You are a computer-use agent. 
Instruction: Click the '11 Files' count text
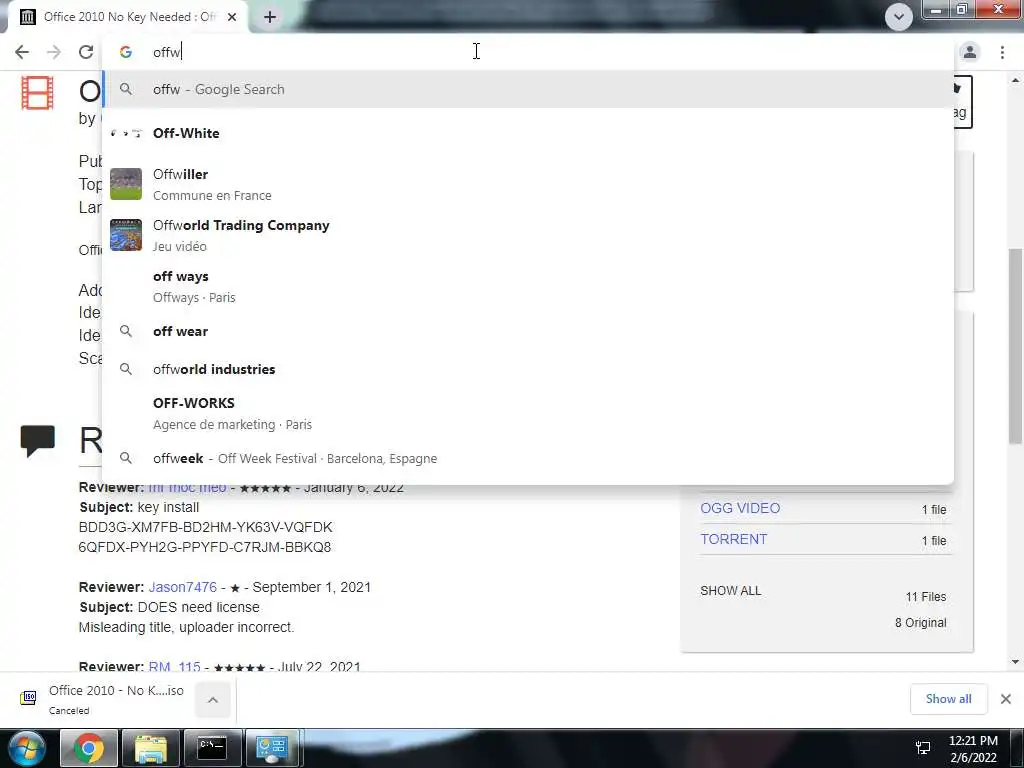click(925, 597)
